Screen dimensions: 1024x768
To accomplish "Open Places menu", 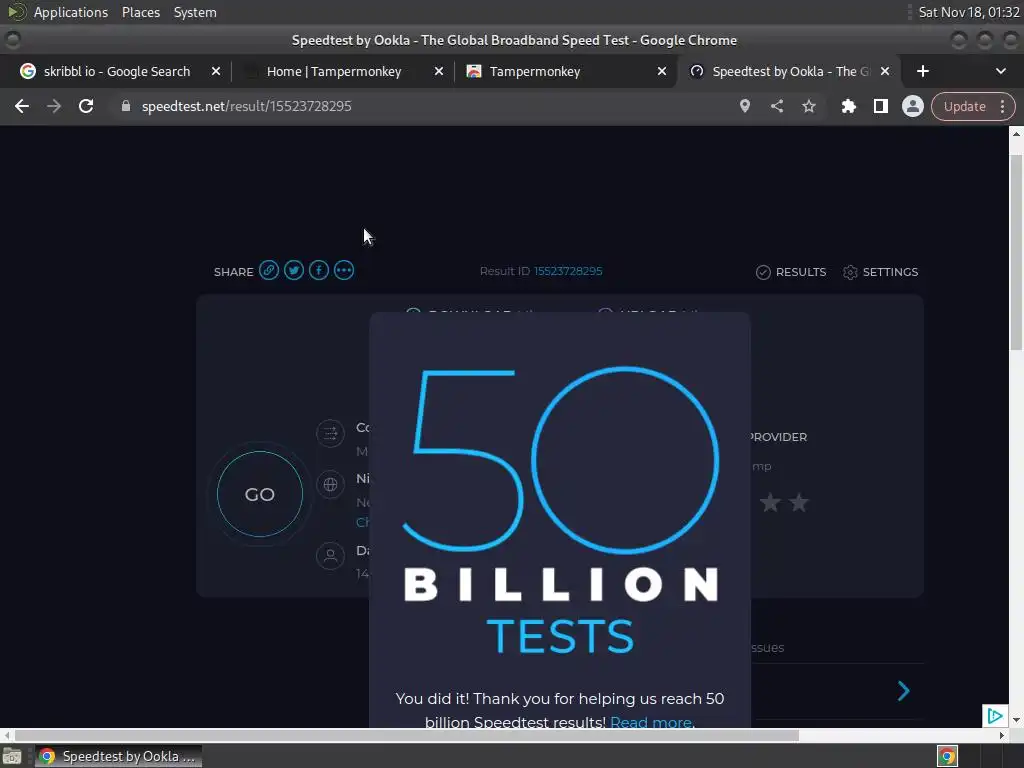I will point(141,12).
